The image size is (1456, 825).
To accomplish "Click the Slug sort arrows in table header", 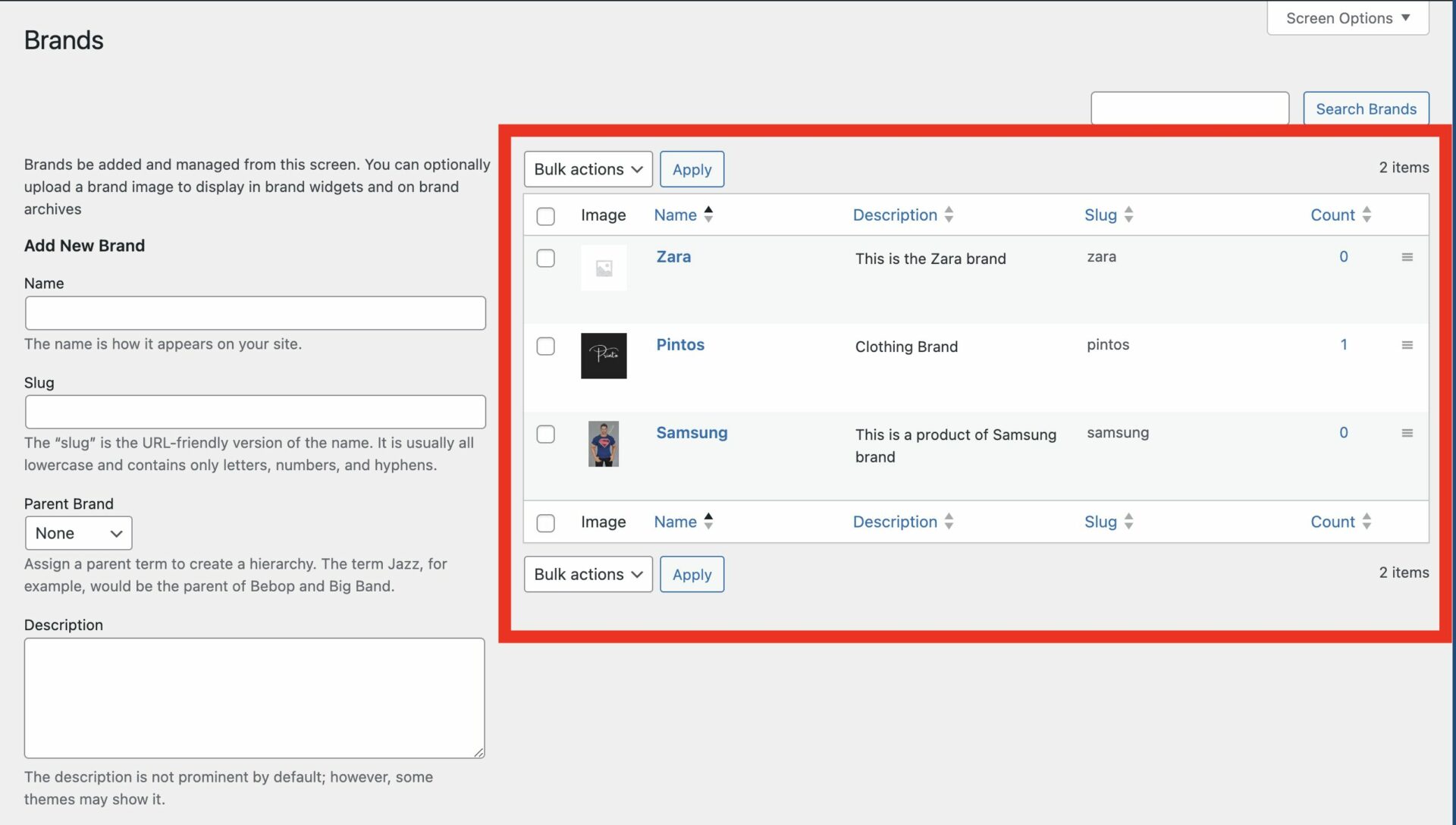I will tap(1128, 215).
